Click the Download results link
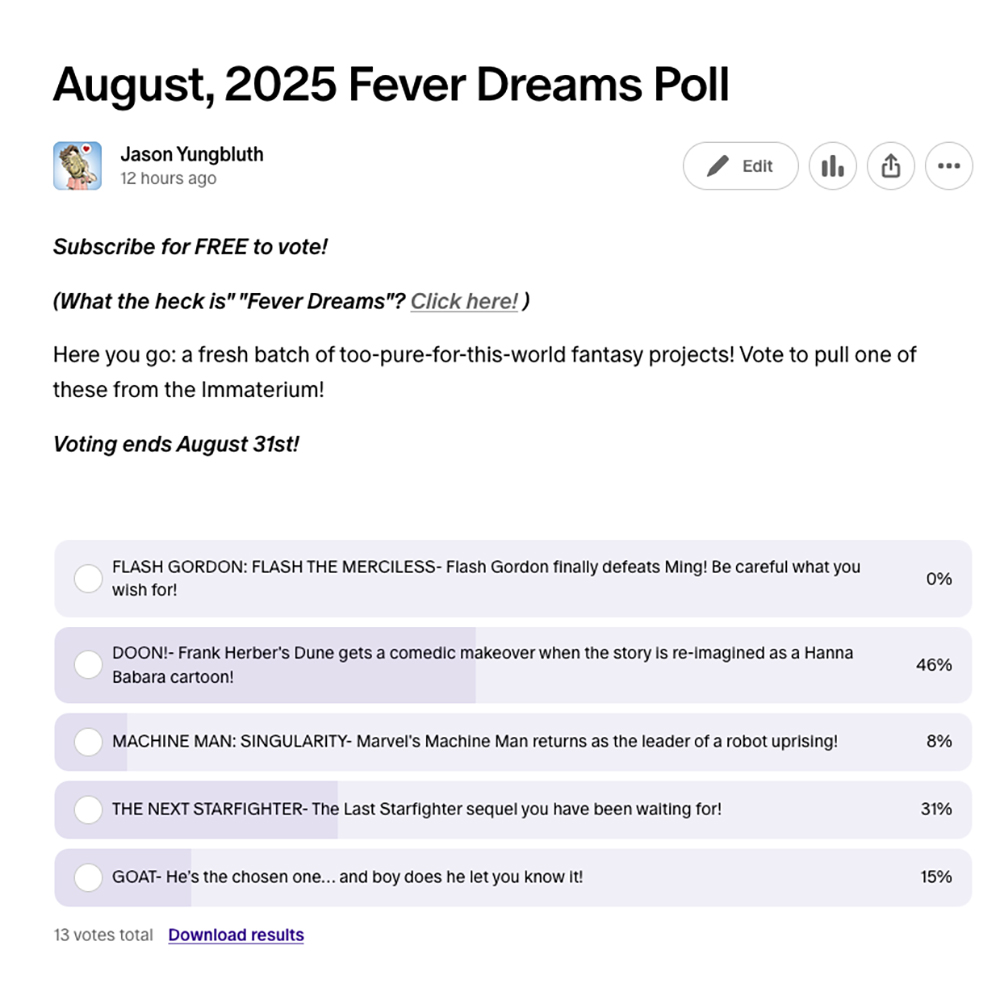 coord(236,935)
